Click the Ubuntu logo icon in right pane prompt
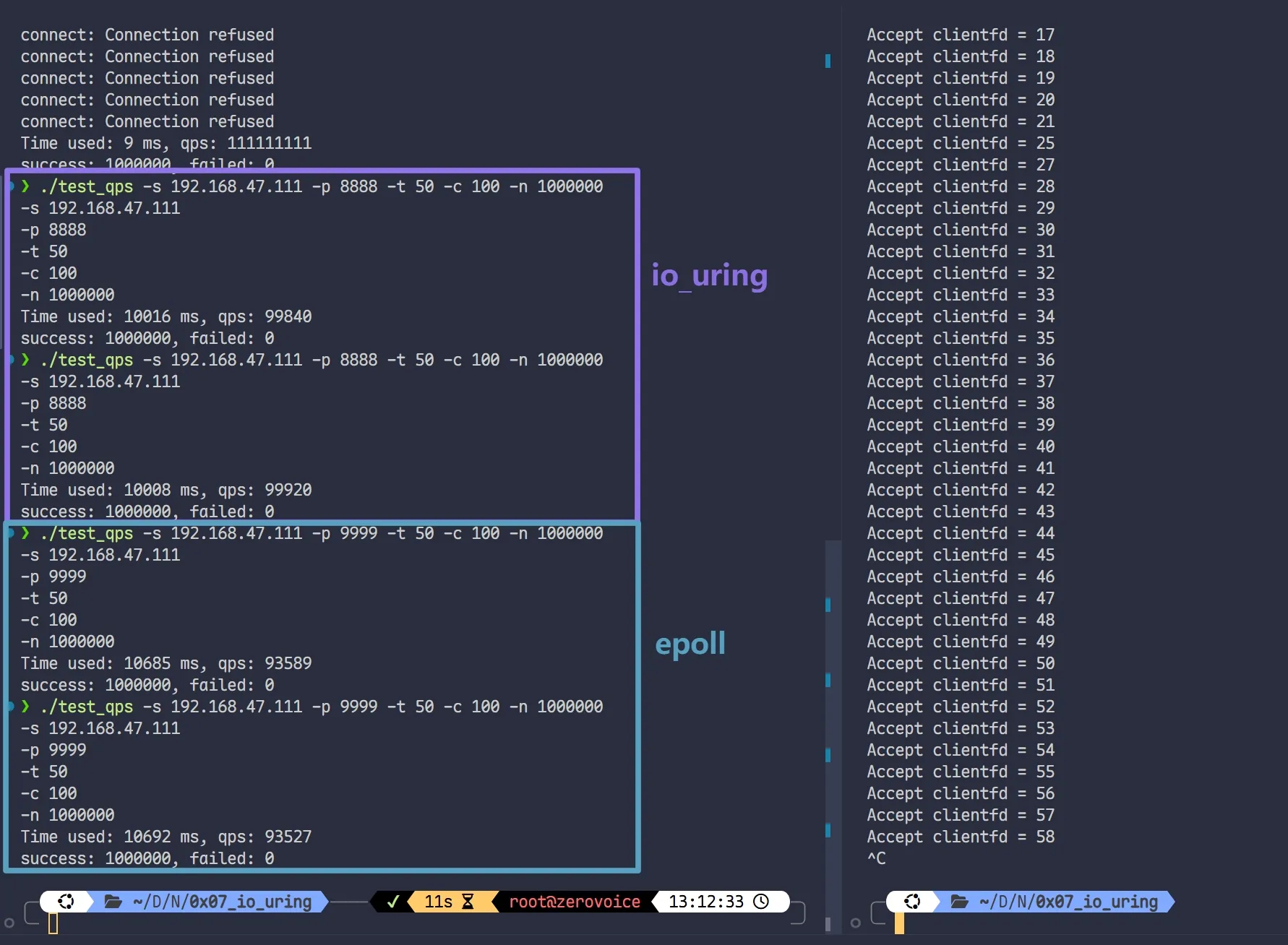This screenshot has height=945, width=1288. [912, 901]
